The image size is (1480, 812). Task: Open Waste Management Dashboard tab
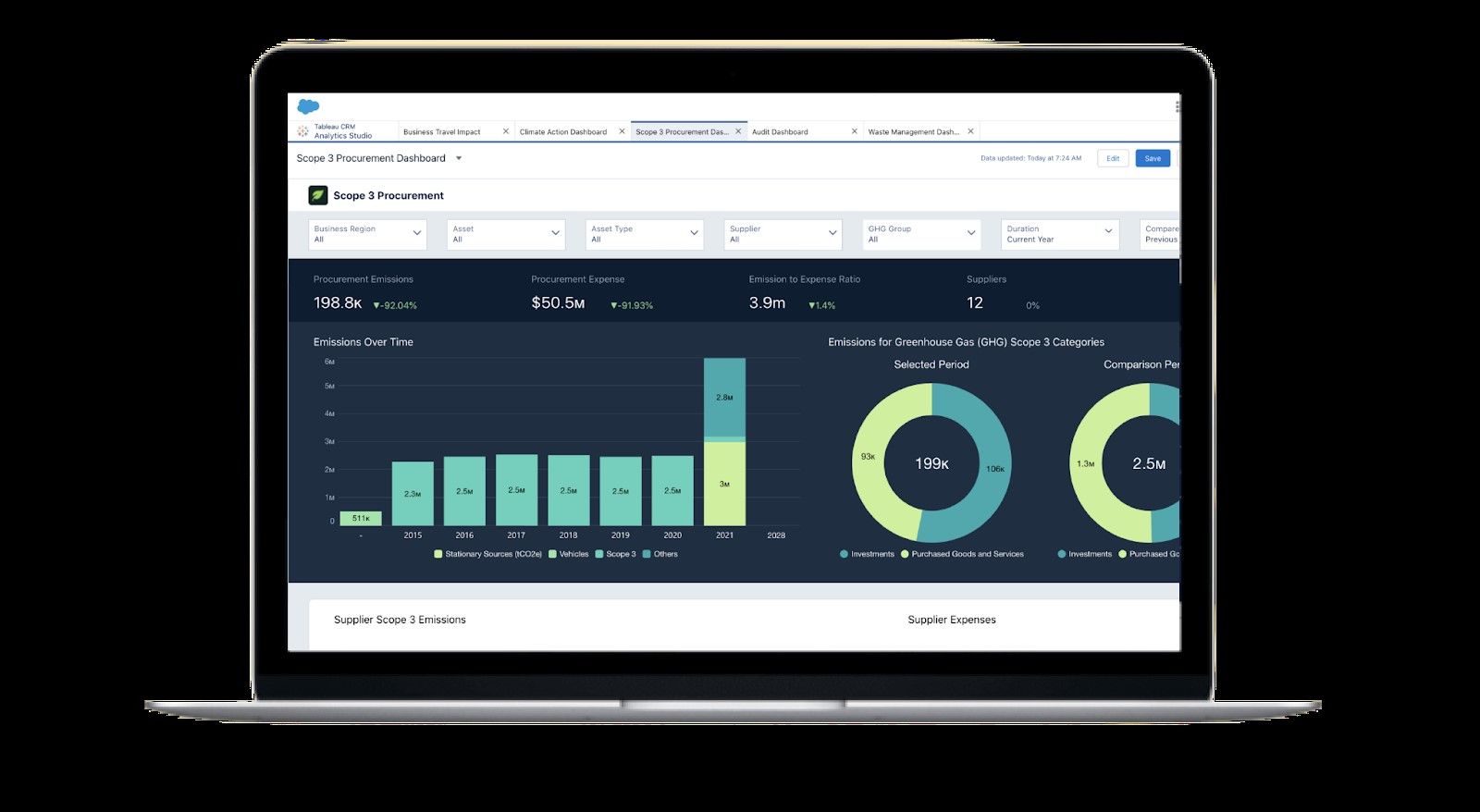(914, 132)
